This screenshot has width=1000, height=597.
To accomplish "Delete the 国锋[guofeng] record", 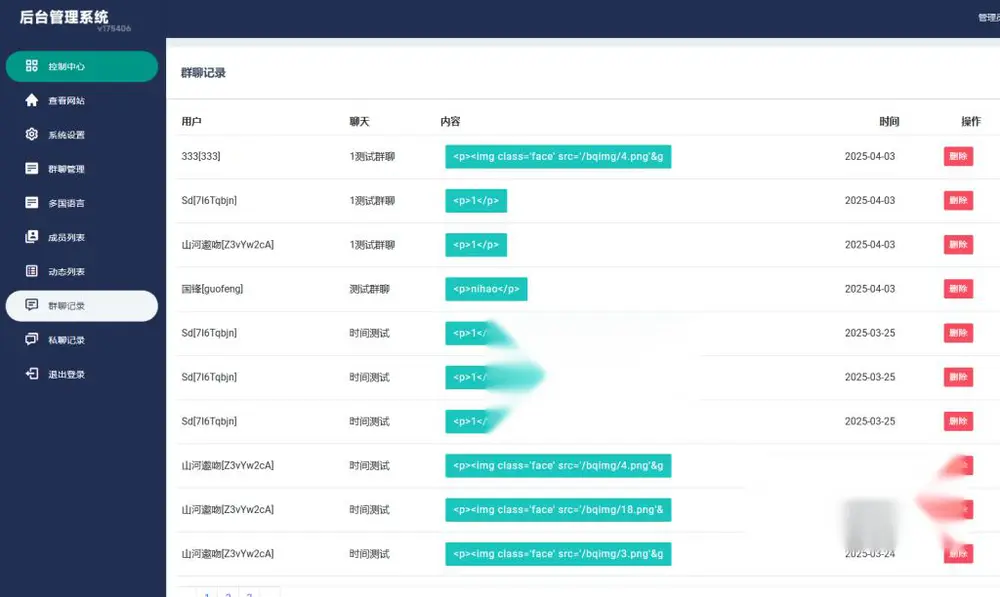I will [x=958, y=289].
